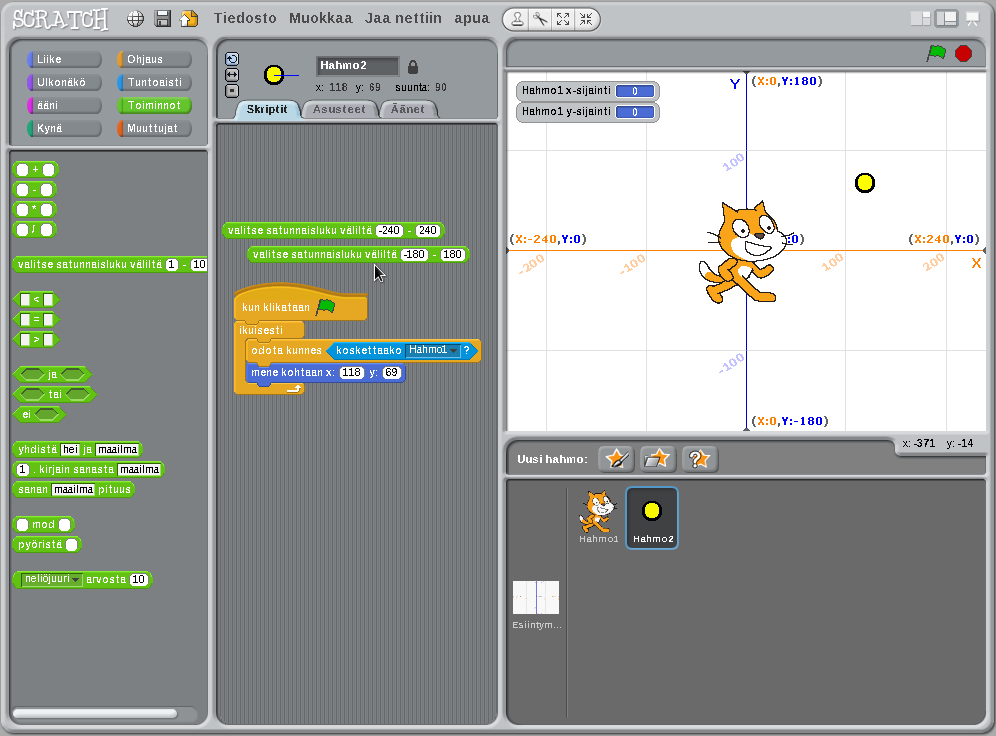Enter presentation mode

tap(972, 19)
